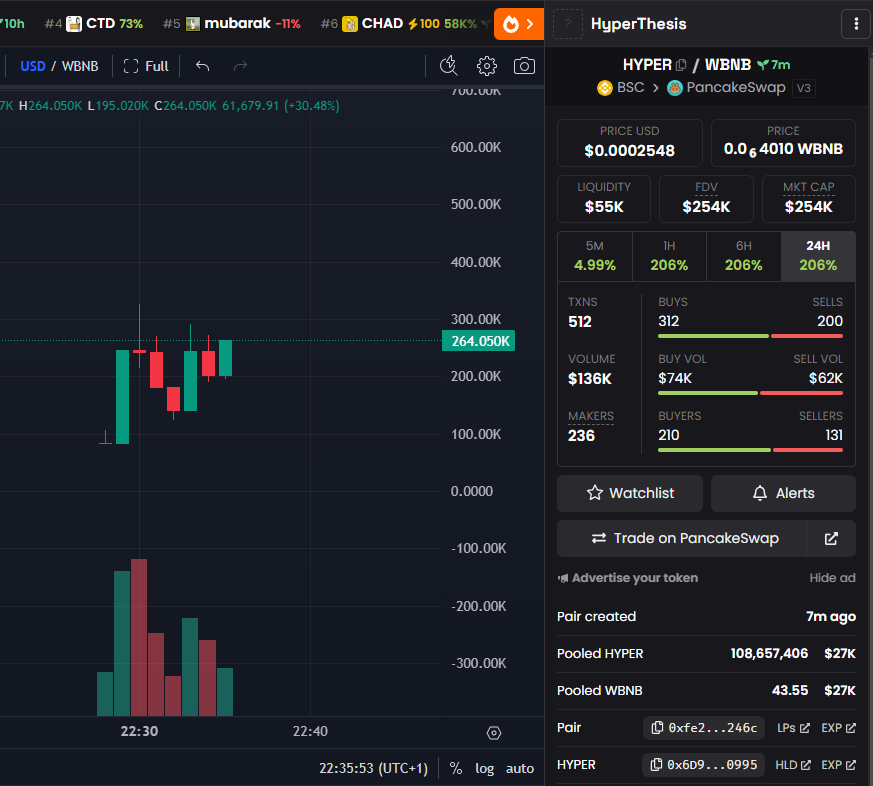Toggle log scale on chart
The width and height of the screenshot is (873, 786).
pyautogui.click(x=484, y=768)
